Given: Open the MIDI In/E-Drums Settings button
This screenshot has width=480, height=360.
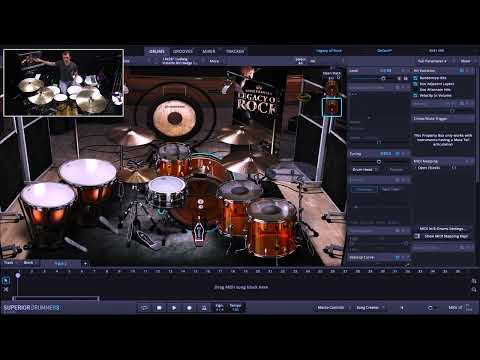Looking at the screenshot, I should point(442,229).
